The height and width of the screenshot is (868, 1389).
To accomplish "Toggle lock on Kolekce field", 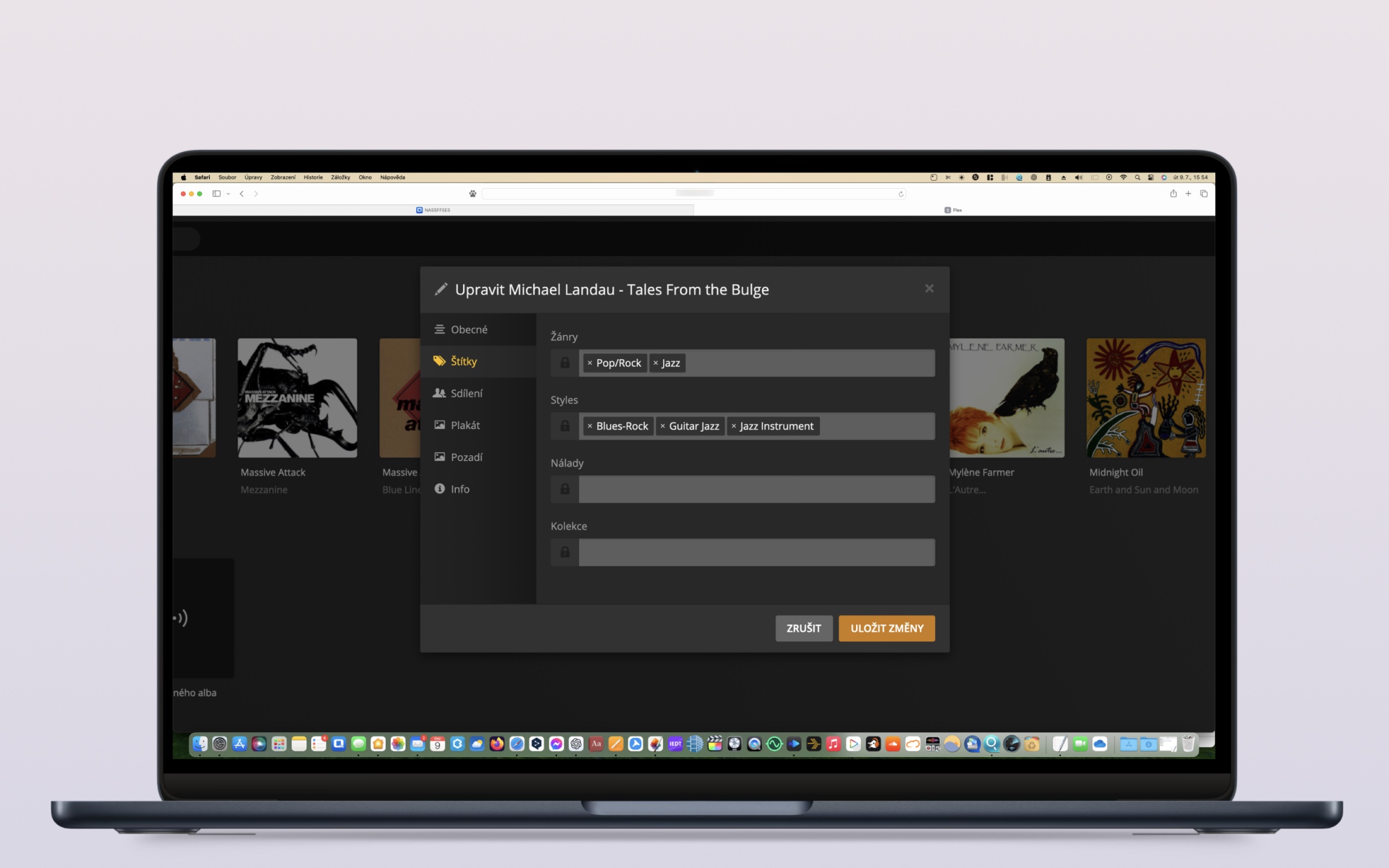I will 564,552.
